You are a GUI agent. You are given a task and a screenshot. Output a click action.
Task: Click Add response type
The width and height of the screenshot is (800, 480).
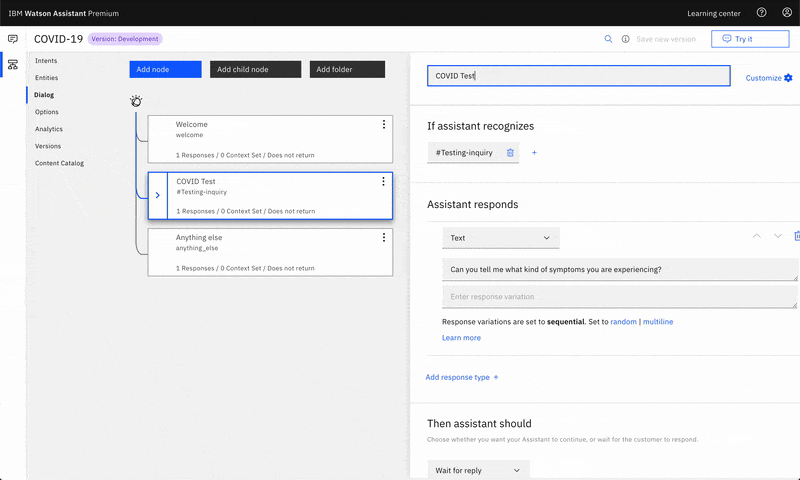point(462,377)
